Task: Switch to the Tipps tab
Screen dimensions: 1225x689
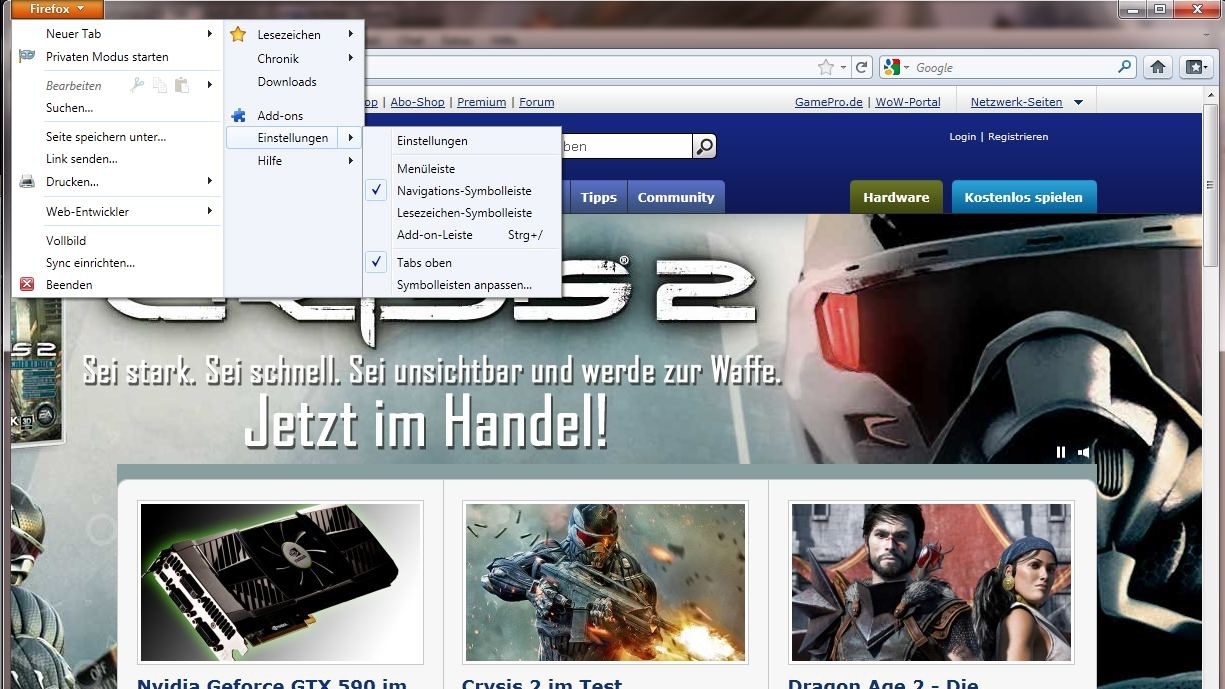Action: click(x=598, y=197)
